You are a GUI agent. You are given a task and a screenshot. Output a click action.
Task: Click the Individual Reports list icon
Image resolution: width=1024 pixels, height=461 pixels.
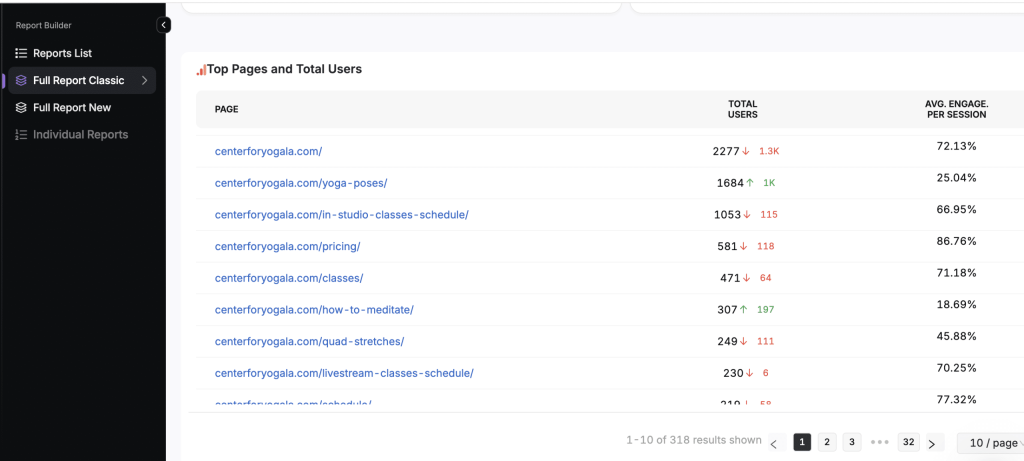21,134
